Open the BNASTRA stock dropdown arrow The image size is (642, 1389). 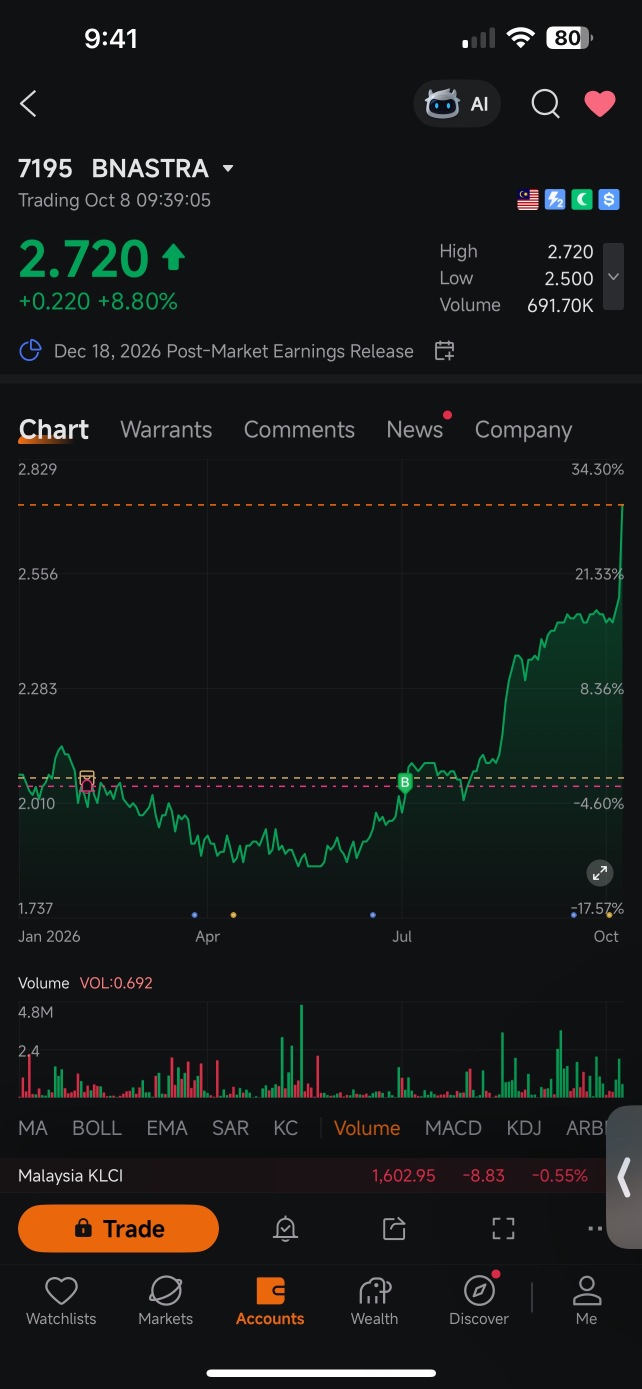[x=228, y=168]
